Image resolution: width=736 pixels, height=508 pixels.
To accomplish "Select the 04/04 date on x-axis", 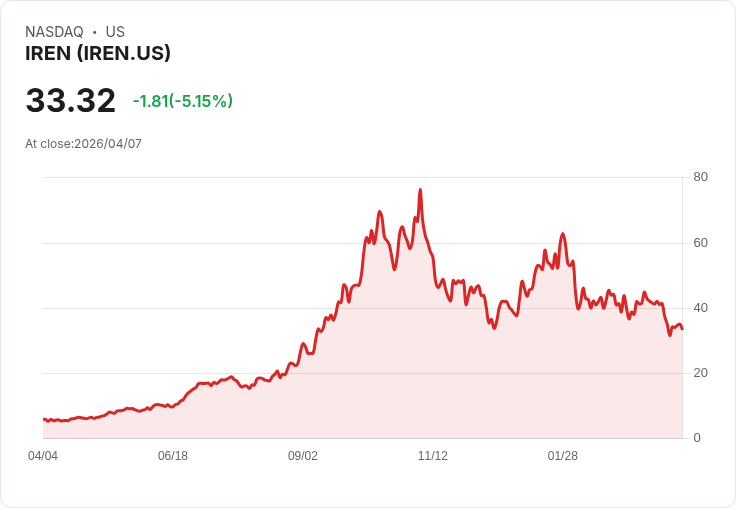I will [x=43, y=456].
